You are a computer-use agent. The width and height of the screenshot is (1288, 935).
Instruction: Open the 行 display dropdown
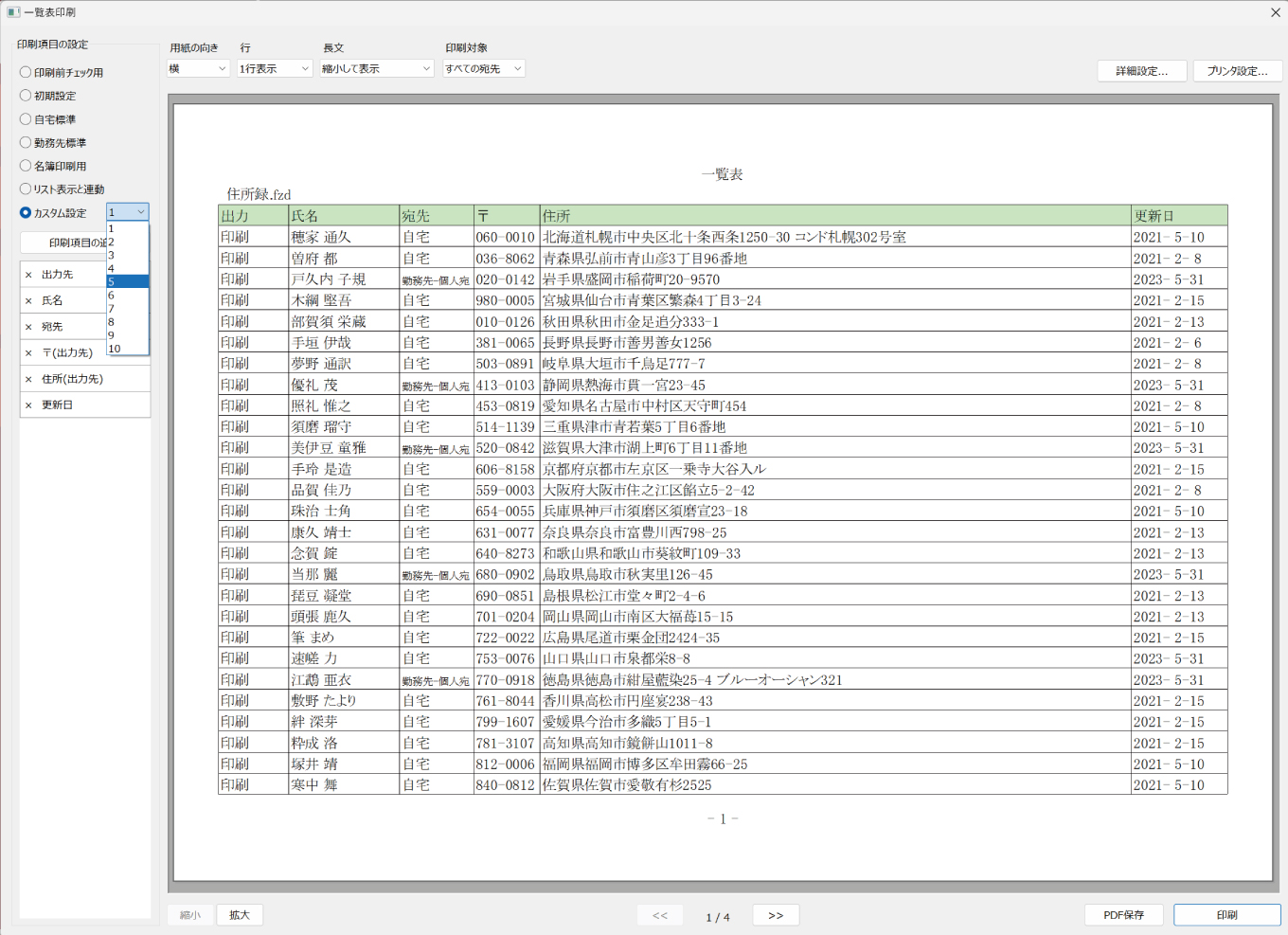point(273,67)
